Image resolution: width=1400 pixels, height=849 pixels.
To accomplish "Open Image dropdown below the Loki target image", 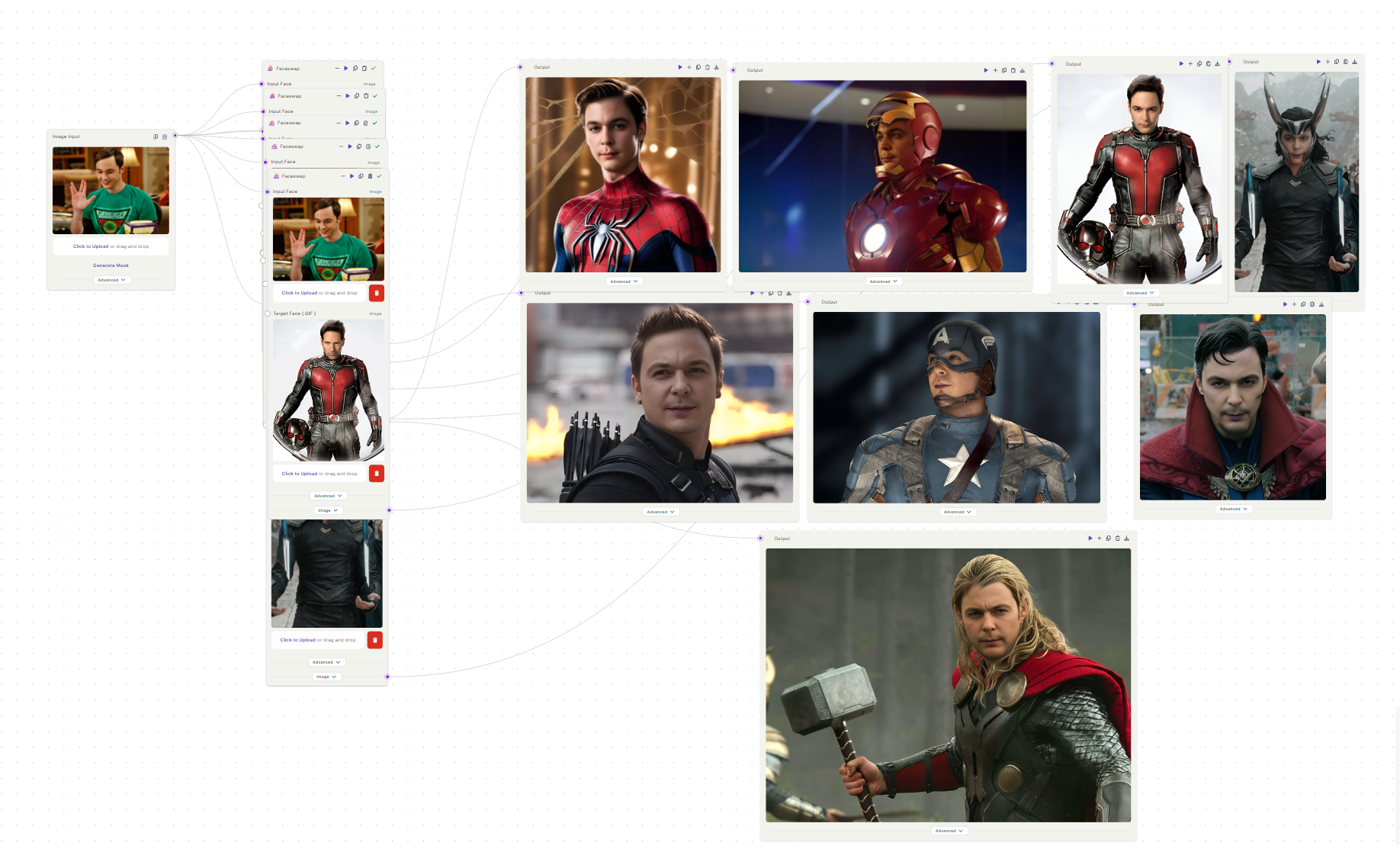I will [326, 677].
